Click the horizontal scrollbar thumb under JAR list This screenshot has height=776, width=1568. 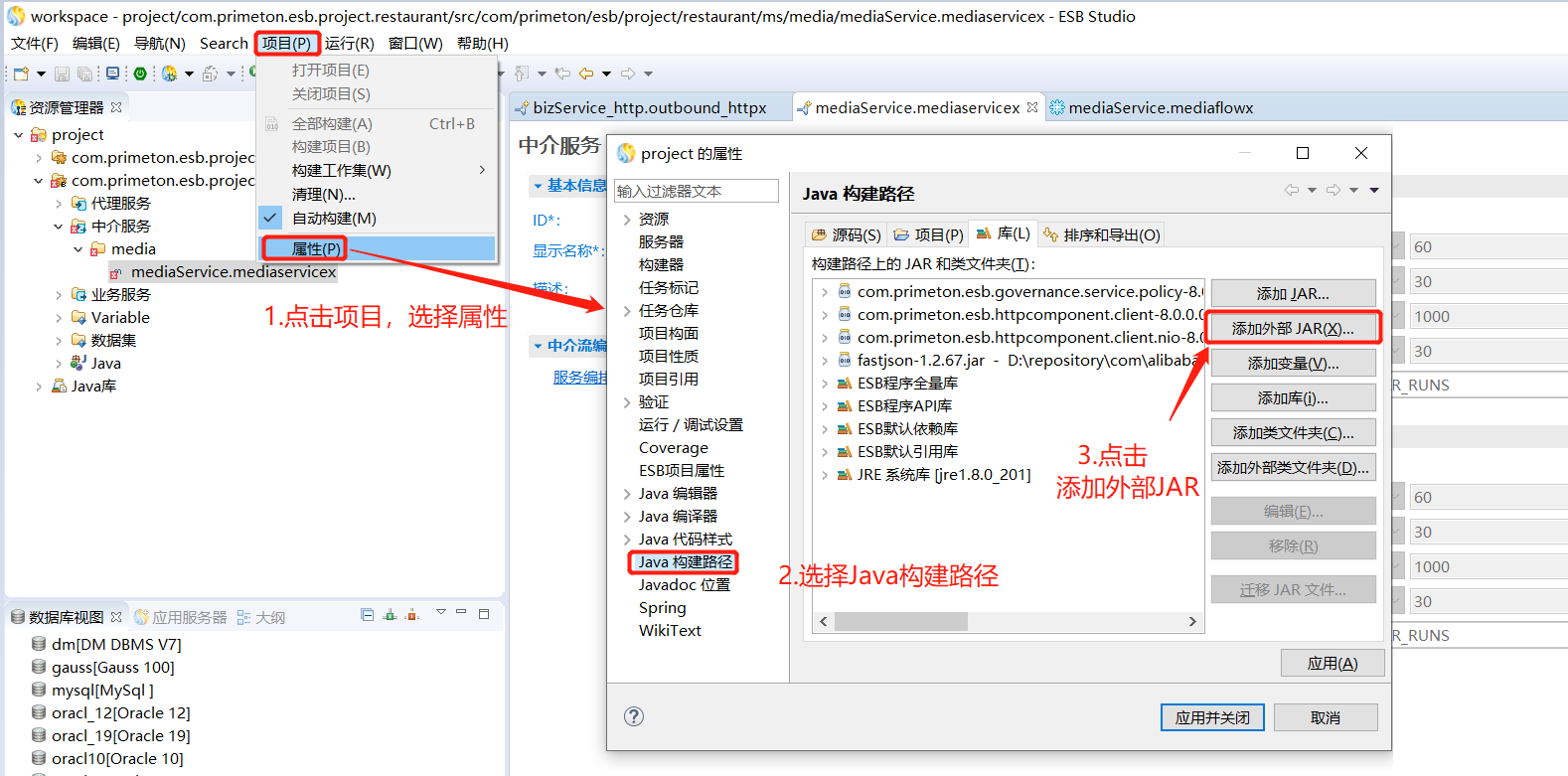coord(901,621)
